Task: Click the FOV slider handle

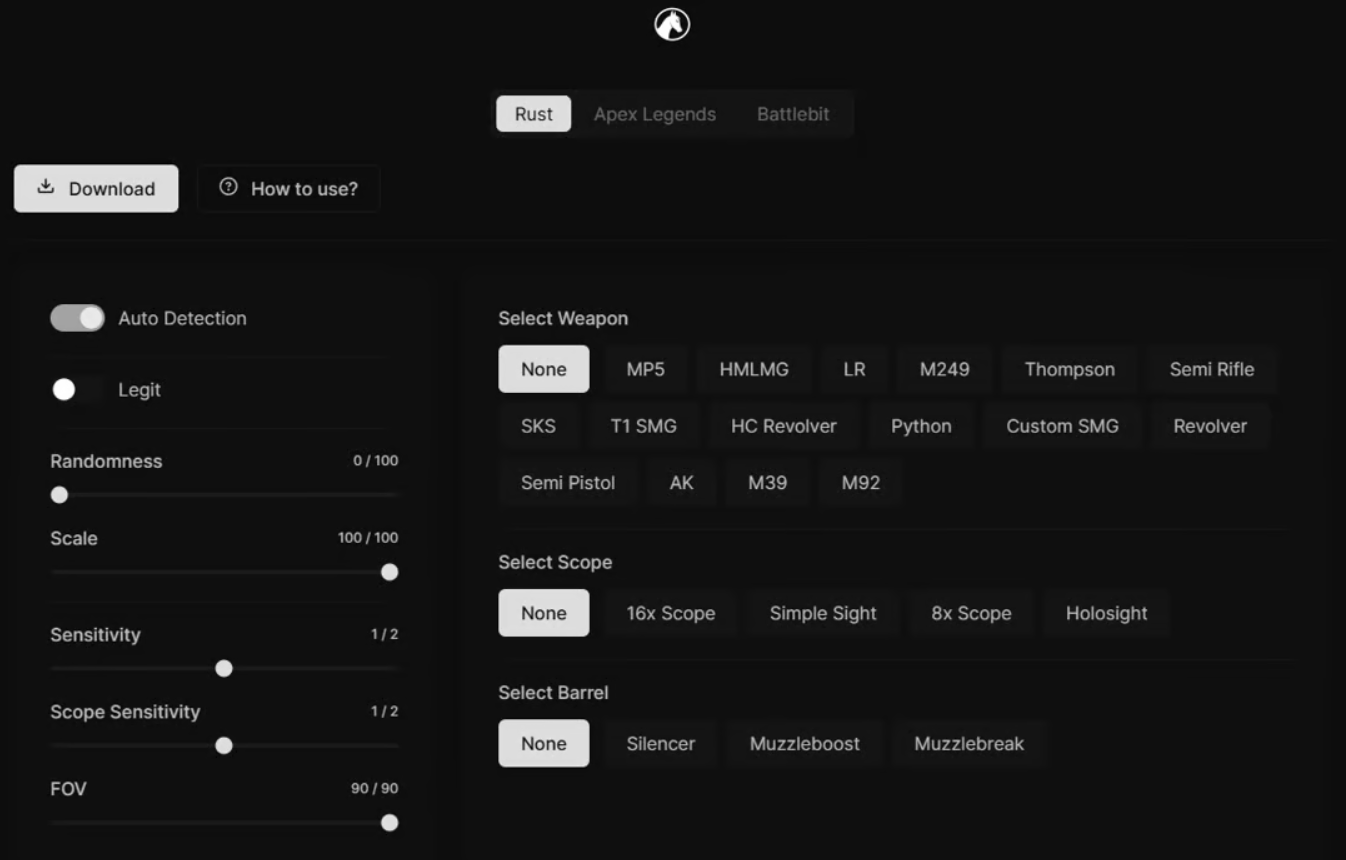Action: pyautogui.click(x=390, y=822)
